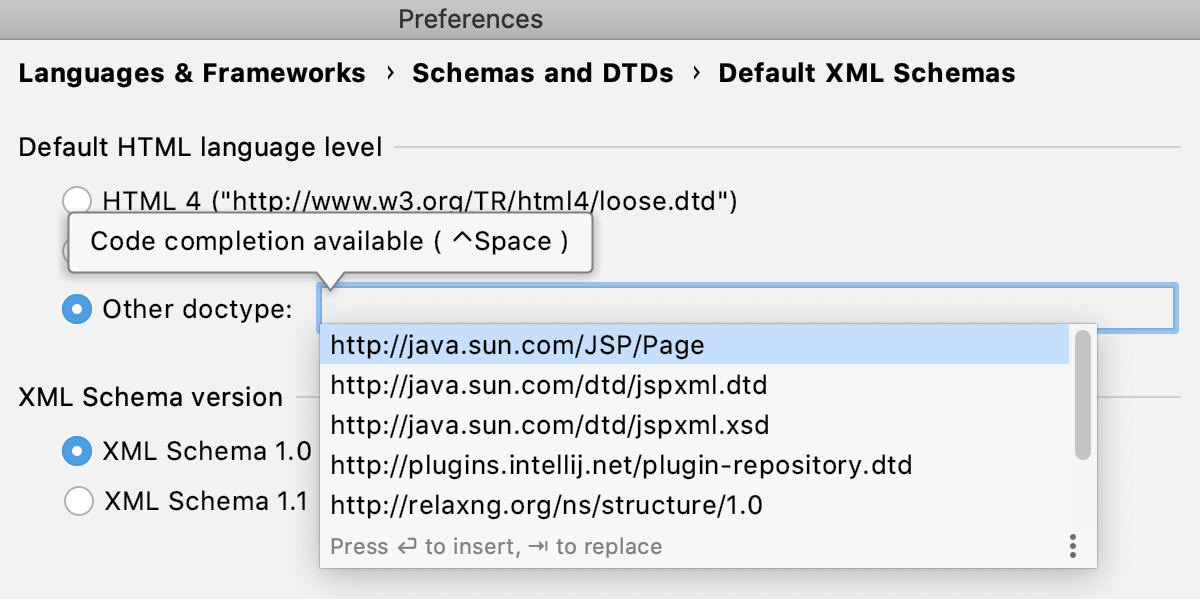
Task: Select the HTML 4 doctype radio button
Action: [77, 200]
